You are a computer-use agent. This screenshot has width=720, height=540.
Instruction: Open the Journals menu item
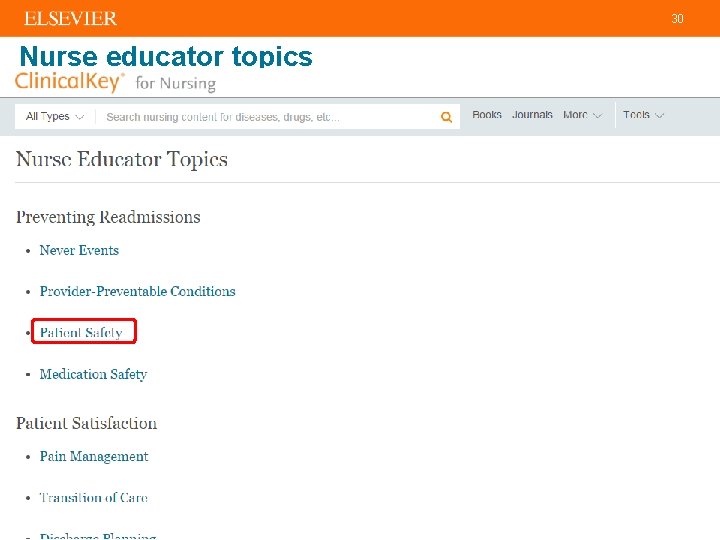532,115
